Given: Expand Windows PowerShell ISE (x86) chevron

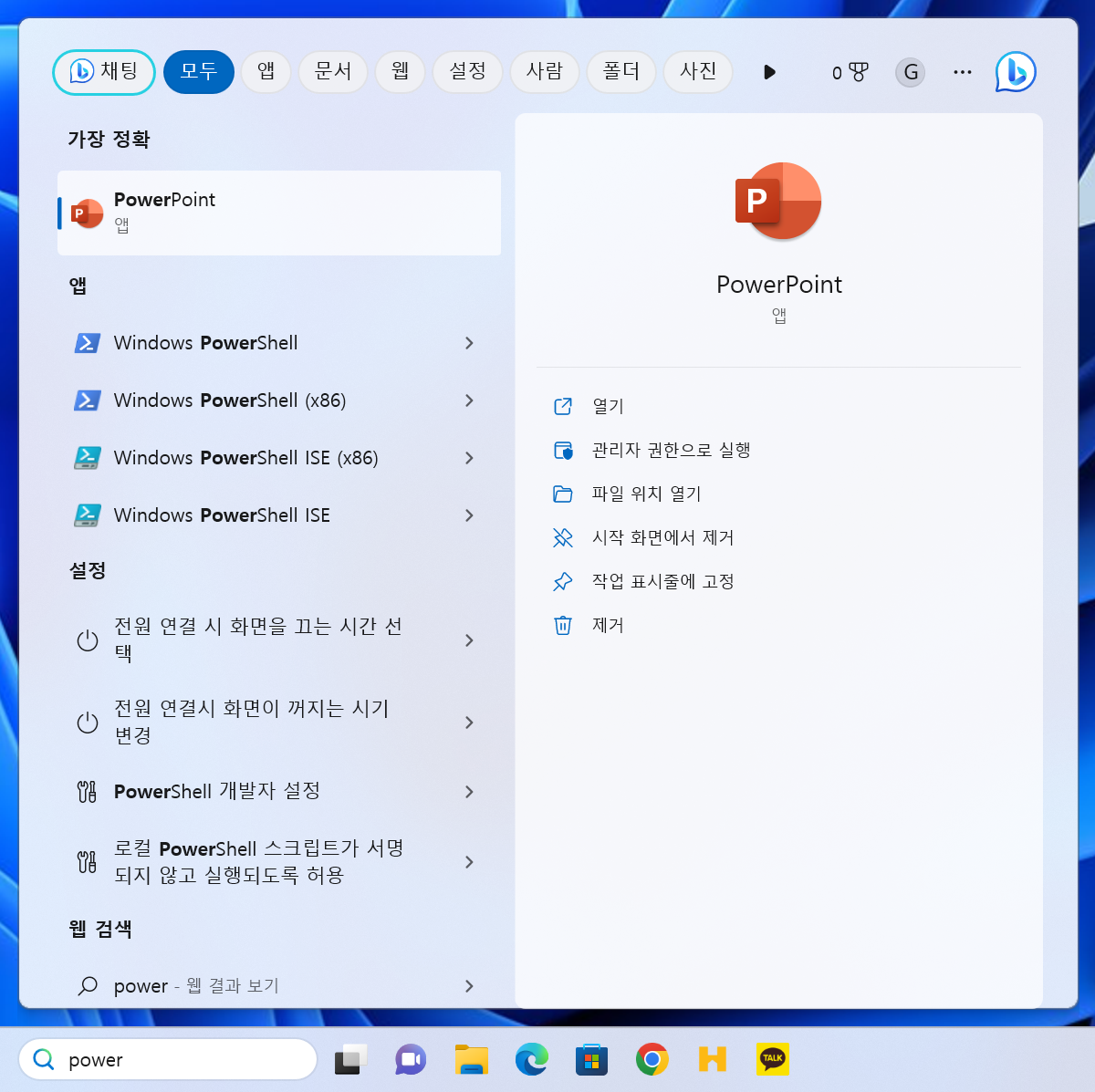Looking at the screenshot, I should point(469,458).
